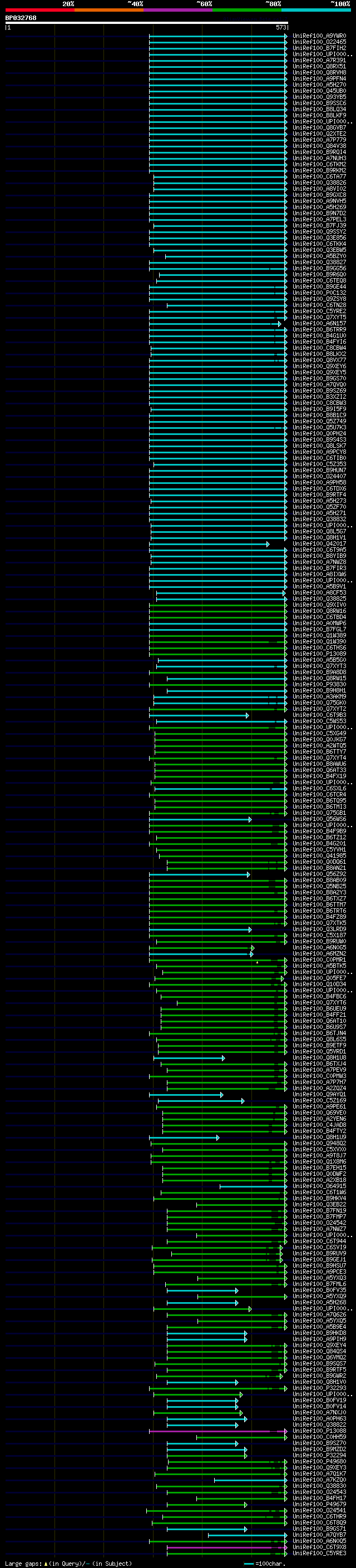Click magenta alignment bar for UniRef100_C6T9X8
Image resolution: width=356 pixels, height=1568 pixels.
pos(227,1547)
